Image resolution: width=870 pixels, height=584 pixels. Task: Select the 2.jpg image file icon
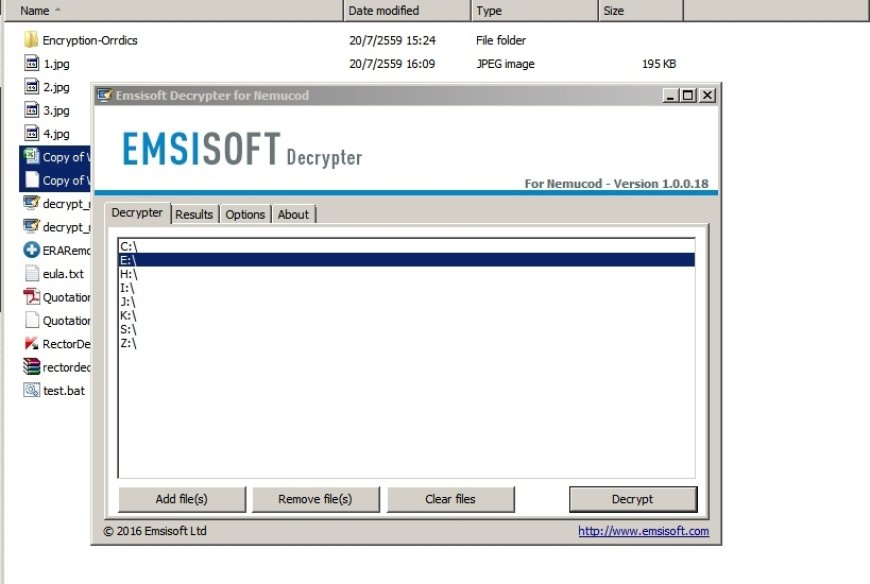(x=32, y=87)
